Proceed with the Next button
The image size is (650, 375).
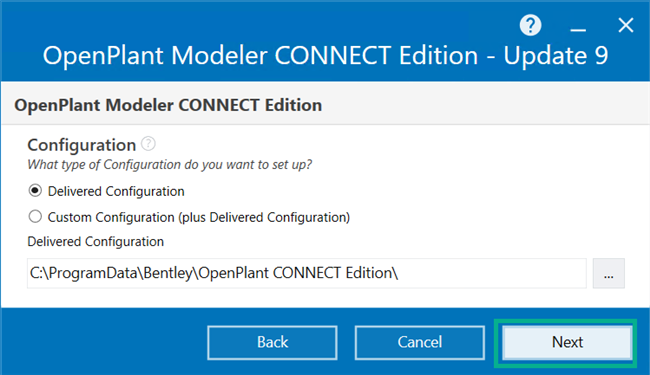(x=567, y=342)
